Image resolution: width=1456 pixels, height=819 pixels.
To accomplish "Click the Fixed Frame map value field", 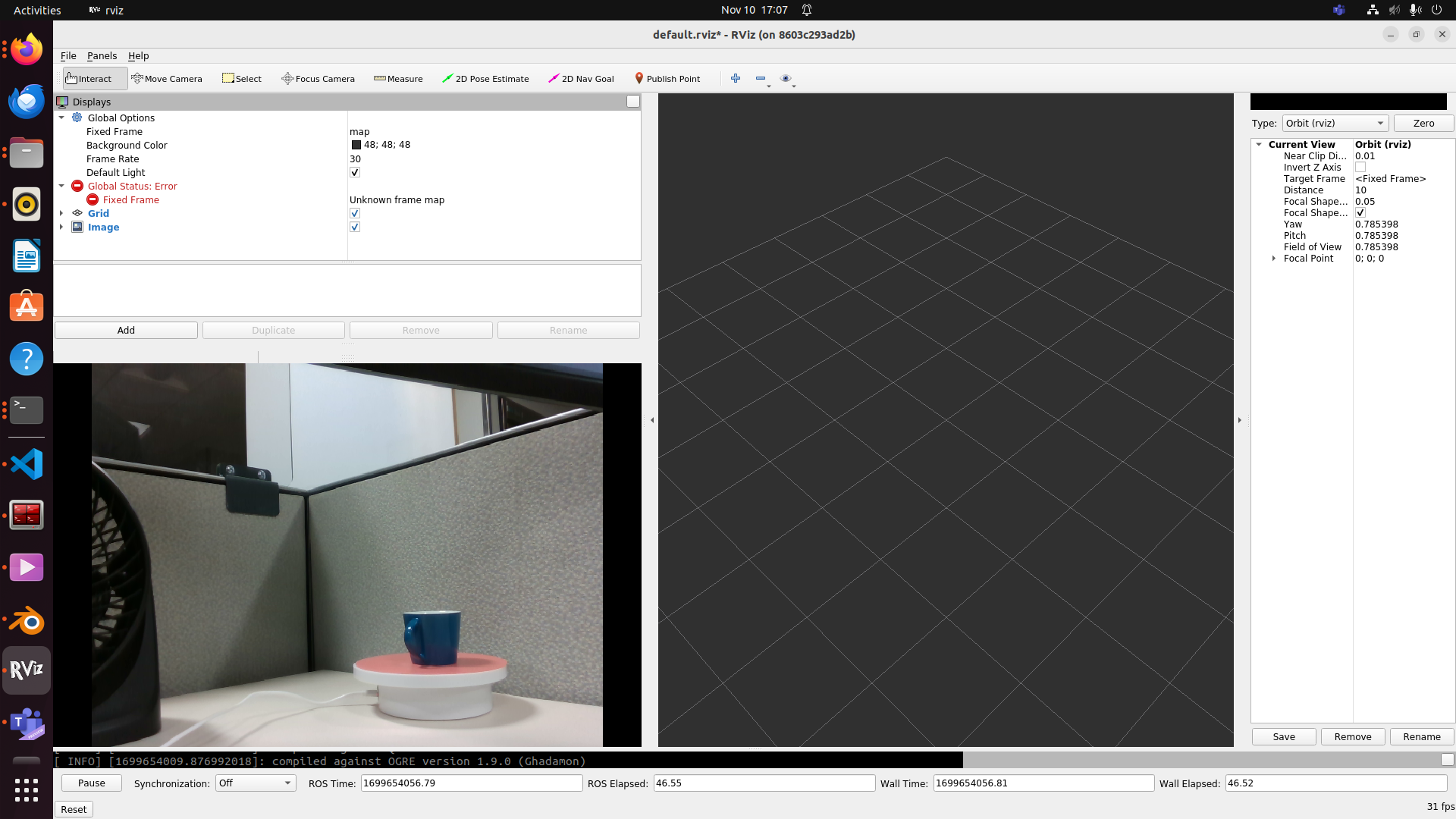I will point(493,132).
